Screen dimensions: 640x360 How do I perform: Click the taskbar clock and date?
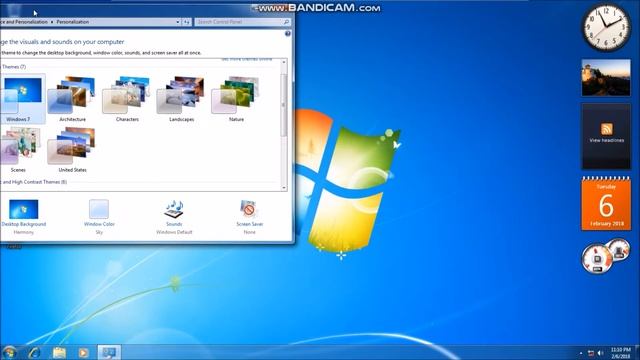(620, 353)
